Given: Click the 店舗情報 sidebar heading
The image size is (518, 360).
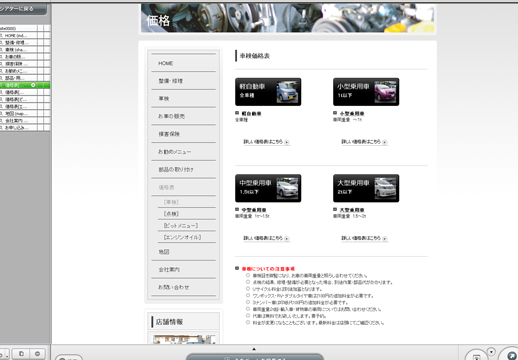Looking at the screenshot, I should click(x=169, y=322).
